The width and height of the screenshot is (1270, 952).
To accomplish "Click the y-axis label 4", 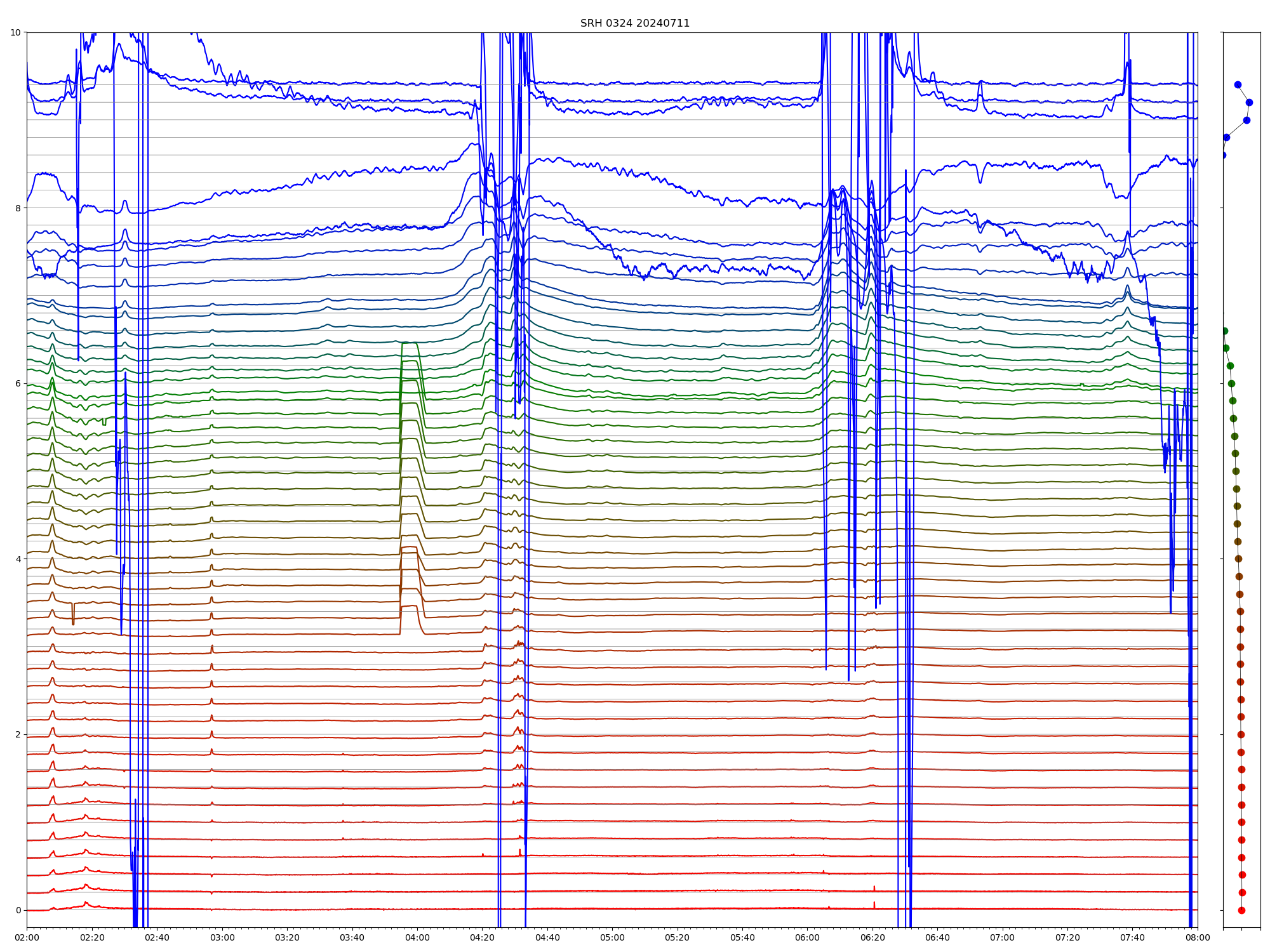I will pyautogui.click(x=18, y=559).
